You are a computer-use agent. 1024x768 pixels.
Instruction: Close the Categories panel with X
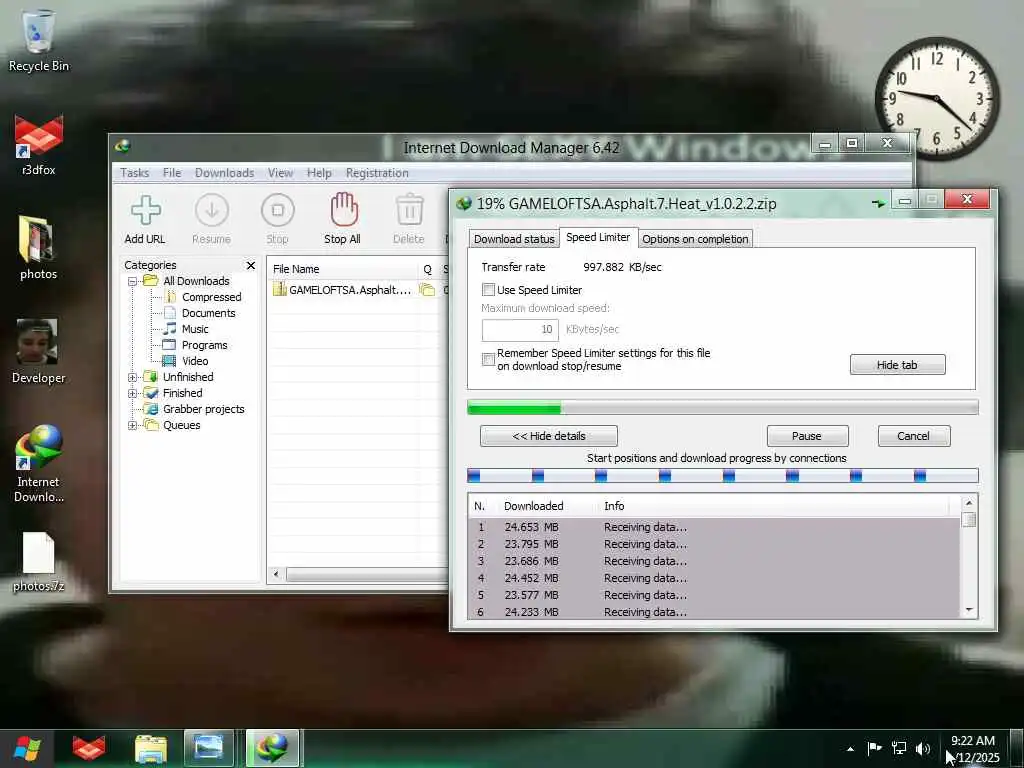pos(251,265)
